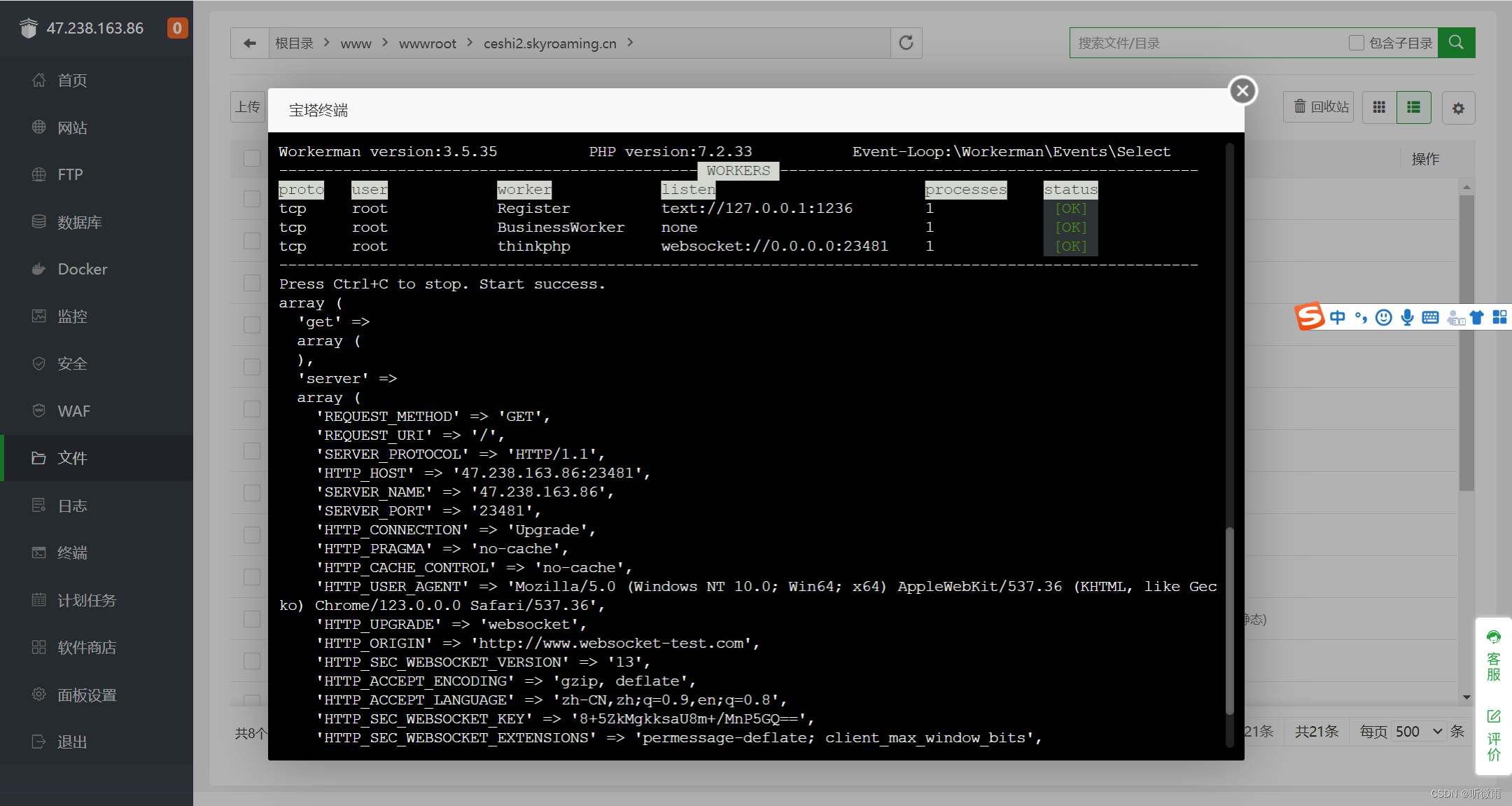Click the back arrow in path bar
This screenshot has width=1512, height=806.
[x=250, y=43]
